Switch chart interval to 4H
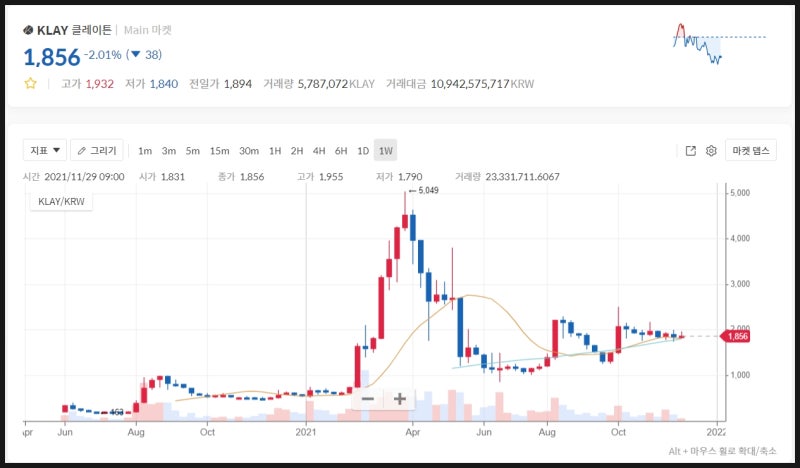800x468 pixels. pos(319,151)
